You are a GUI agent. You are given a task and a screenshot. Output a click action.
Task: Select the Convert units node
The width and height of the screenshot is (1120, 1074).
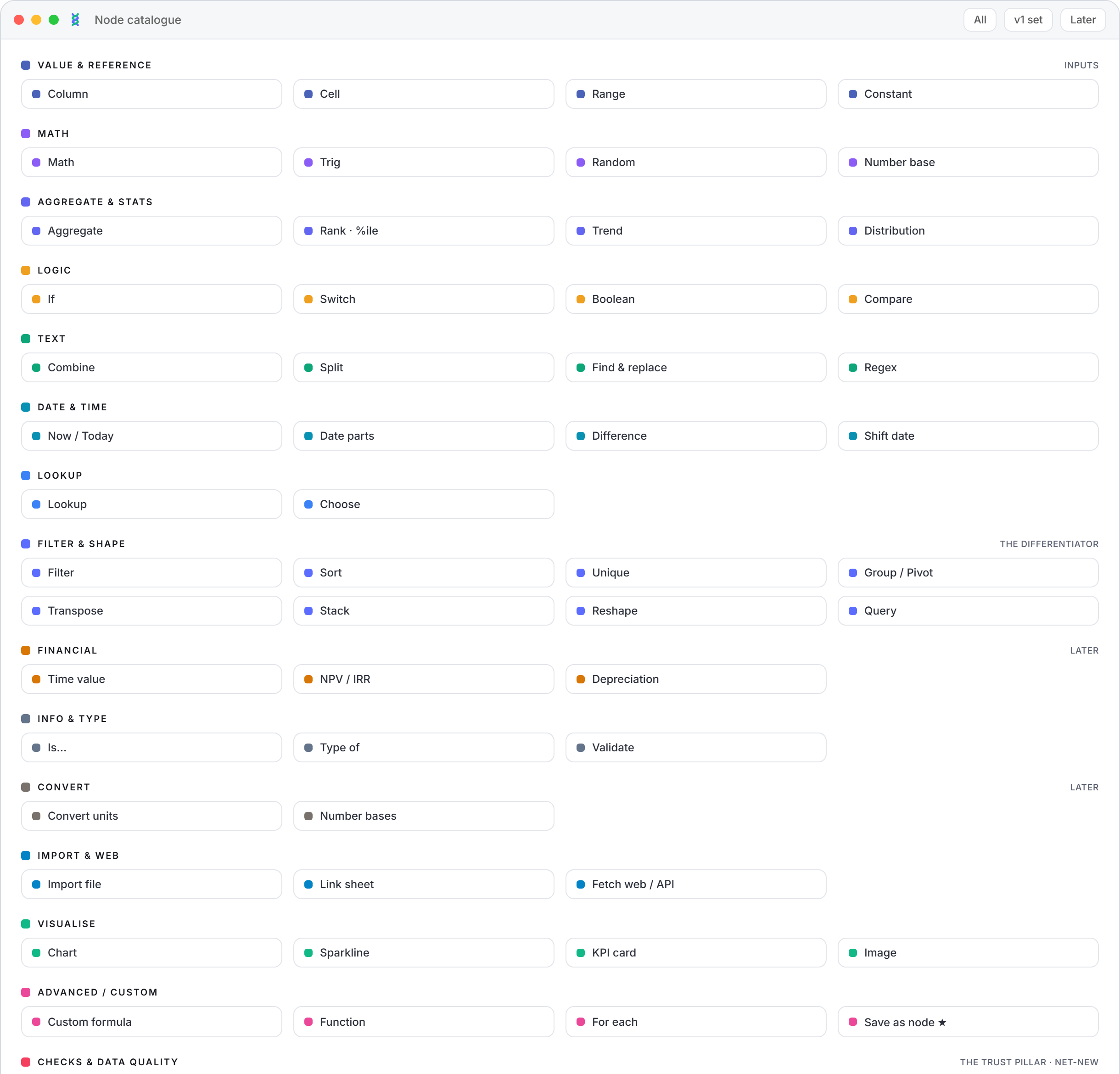point(151,816)
